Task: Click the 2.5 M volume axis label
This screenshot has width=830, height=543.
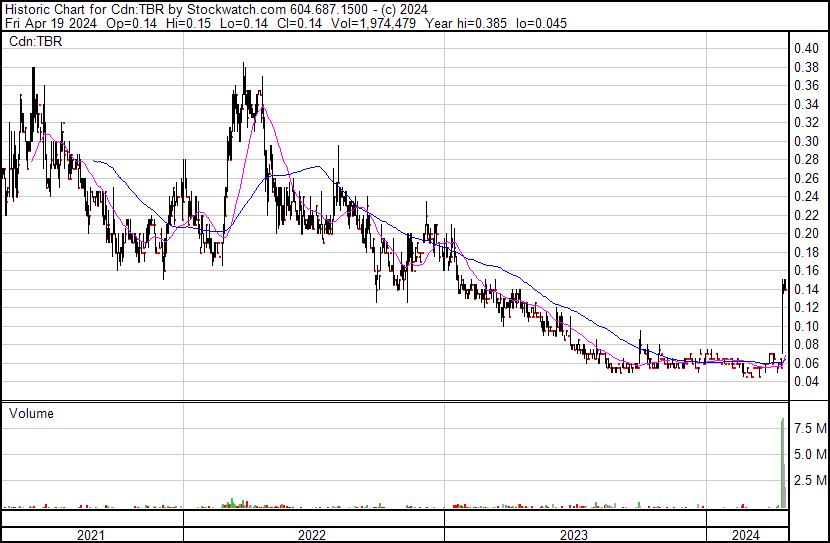Action: (810, 480)
